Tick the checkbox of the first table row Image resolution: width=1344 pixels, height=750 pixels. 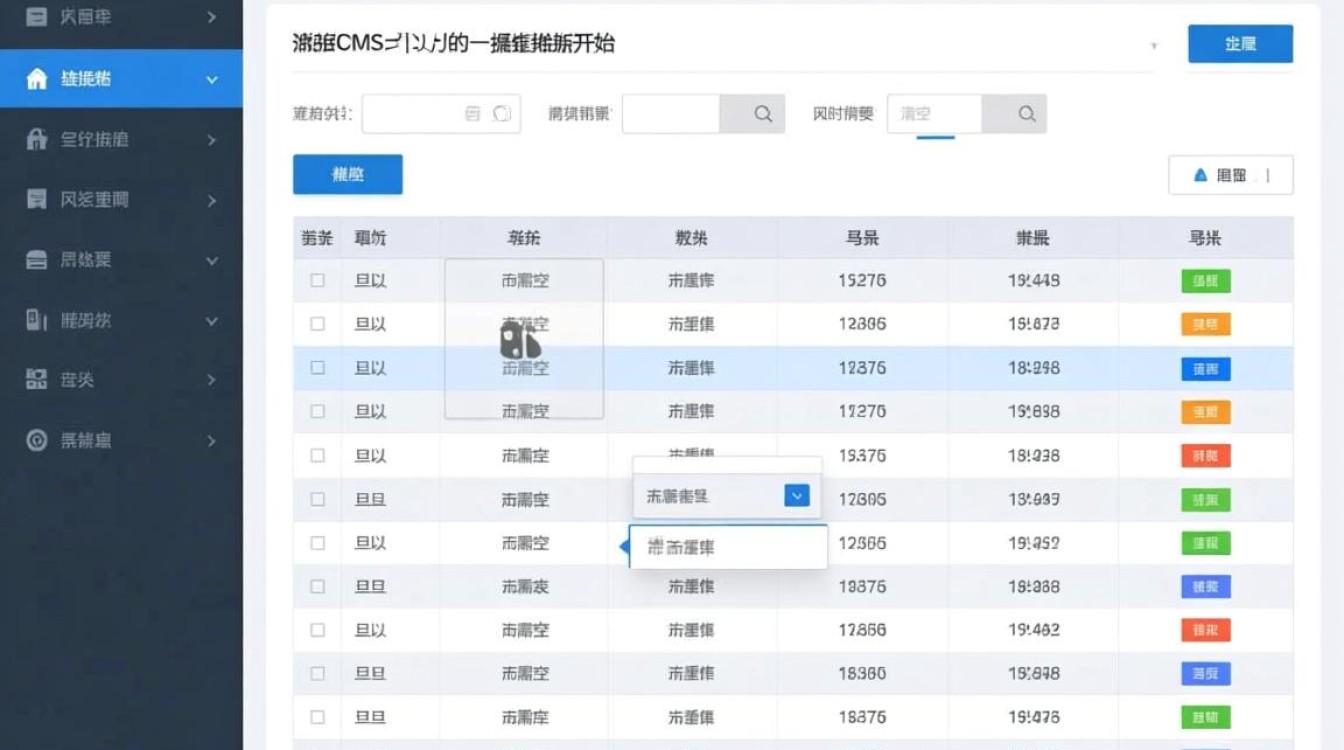click(317, 281)
